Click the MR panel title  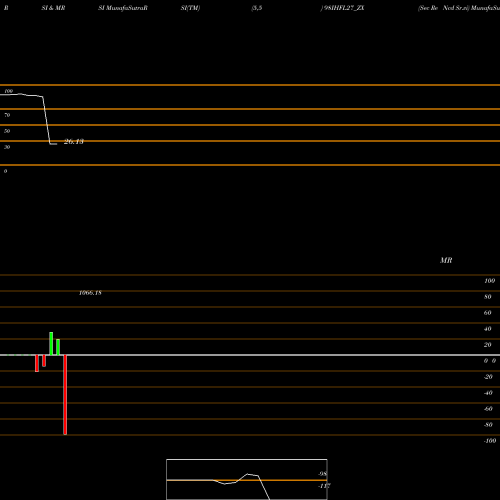point(446,260)
